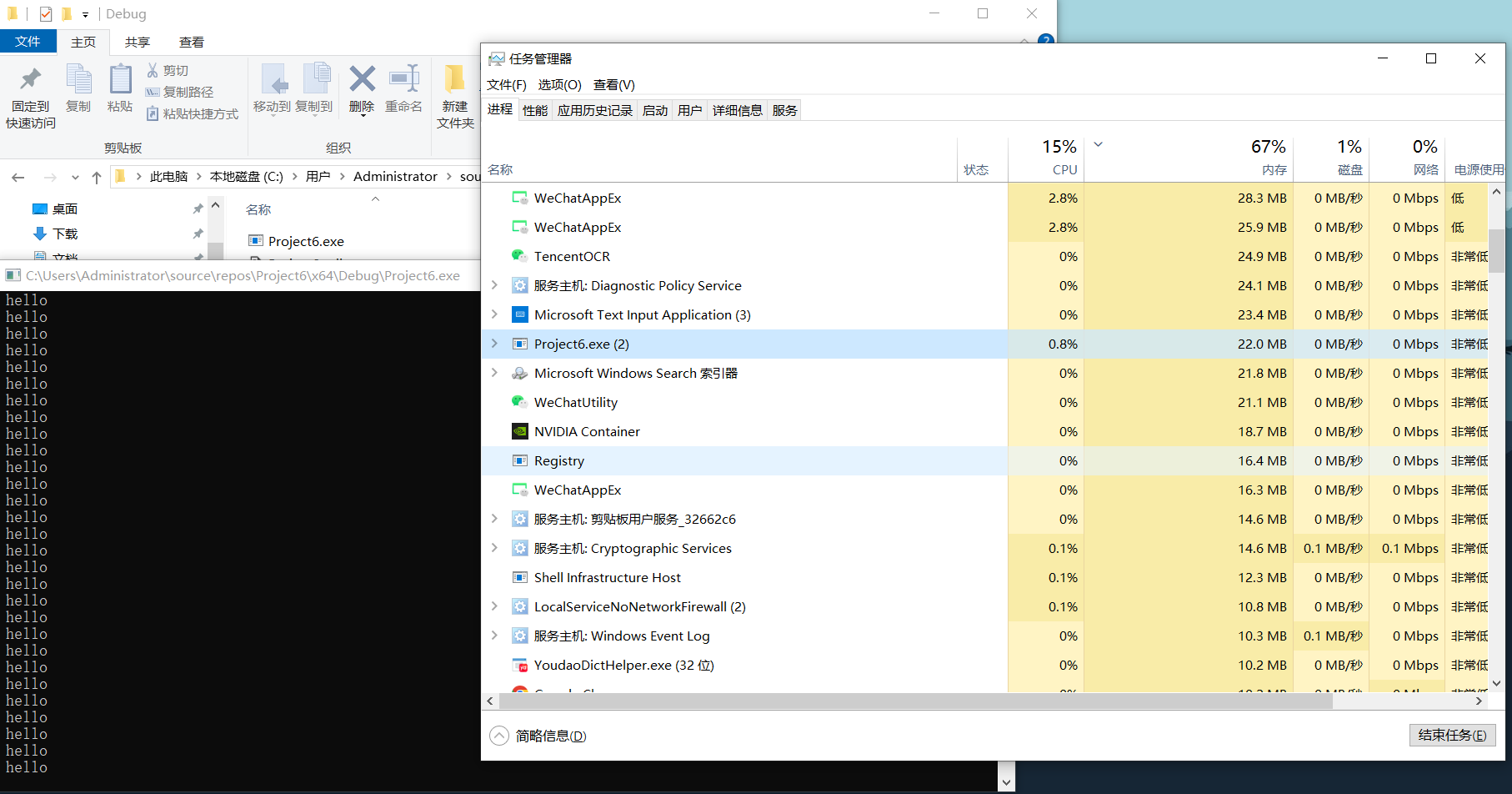Click the Windows Search indexer icon
This screenshot has width=1512, height=794.
(519, 373)
